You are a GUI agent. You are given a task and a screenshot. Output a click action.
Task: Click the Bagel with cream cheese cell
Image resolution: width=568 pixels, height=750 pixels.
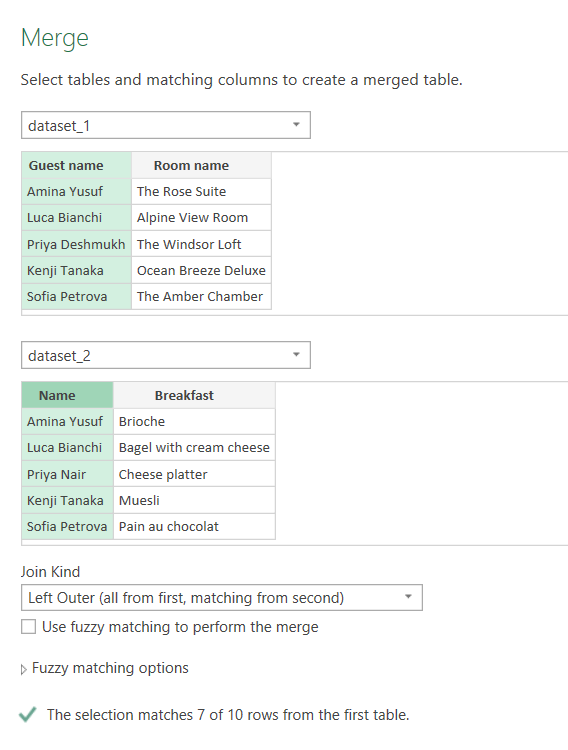[194, 448]
